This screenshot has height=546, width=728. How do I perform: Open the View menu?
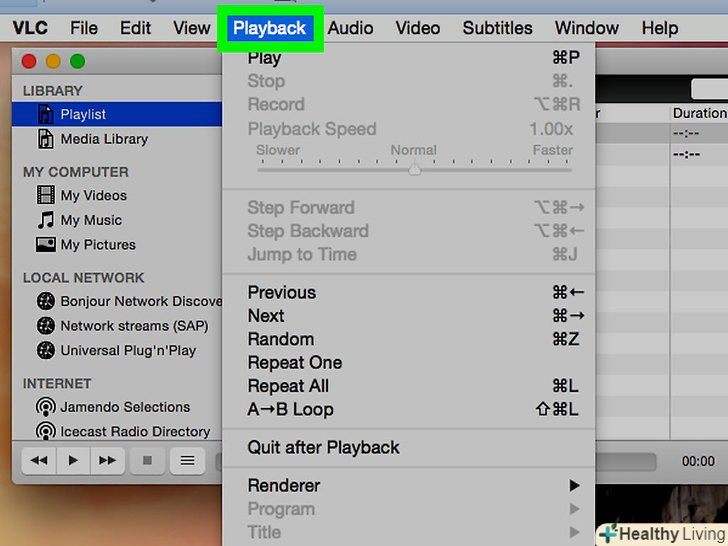(192, 28)
